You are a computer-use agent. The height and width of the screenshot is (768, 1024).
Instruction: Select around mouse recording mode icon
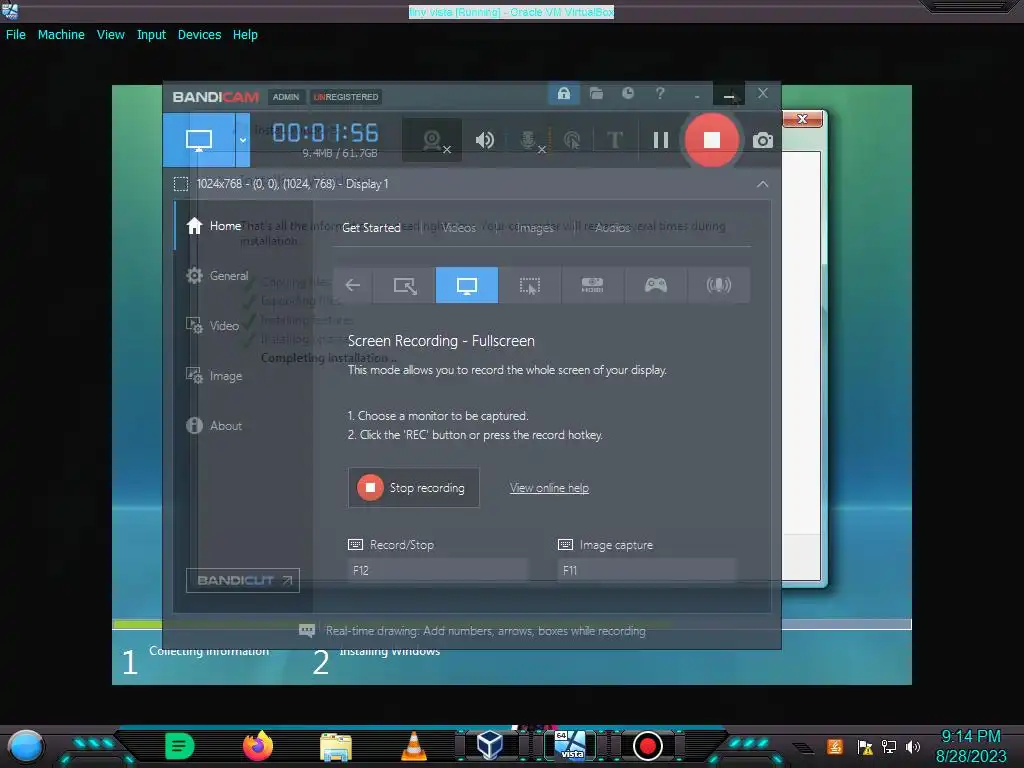click(x=529, y=285)
